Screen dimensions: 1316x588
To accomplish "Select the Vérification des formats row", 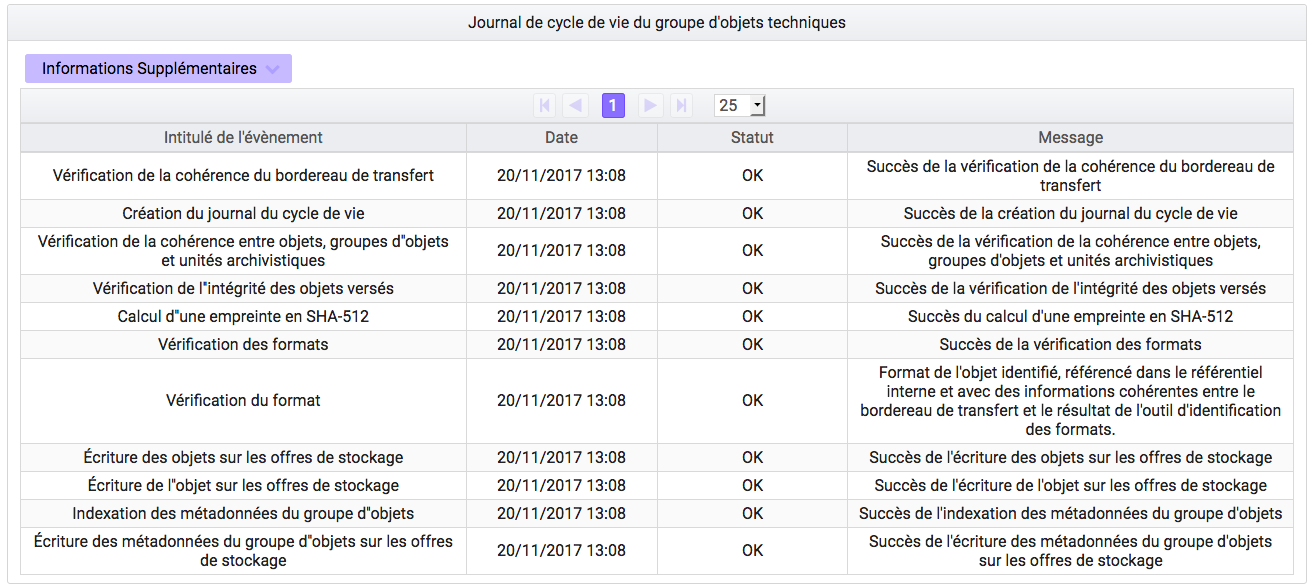I will tap(657, 344).
